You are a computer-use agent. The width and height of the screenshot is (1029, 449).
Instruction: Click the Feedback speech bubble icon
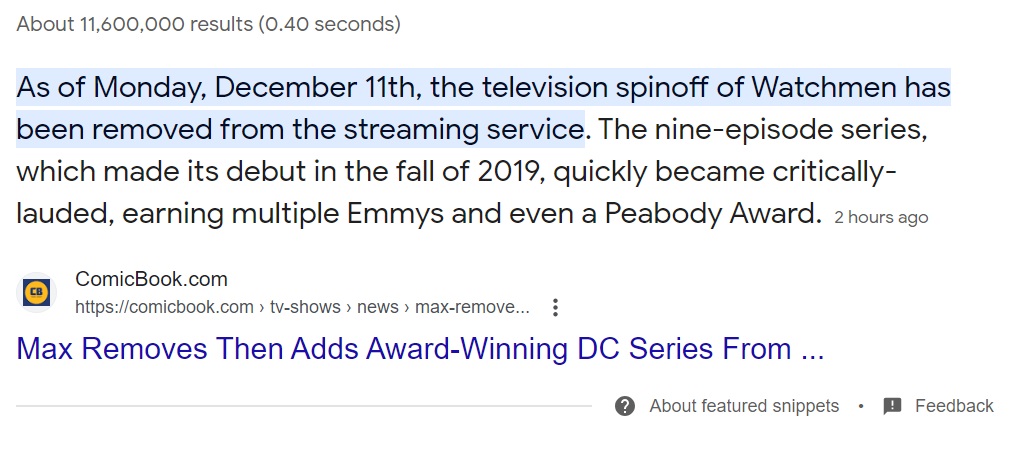tap(892, 406)
